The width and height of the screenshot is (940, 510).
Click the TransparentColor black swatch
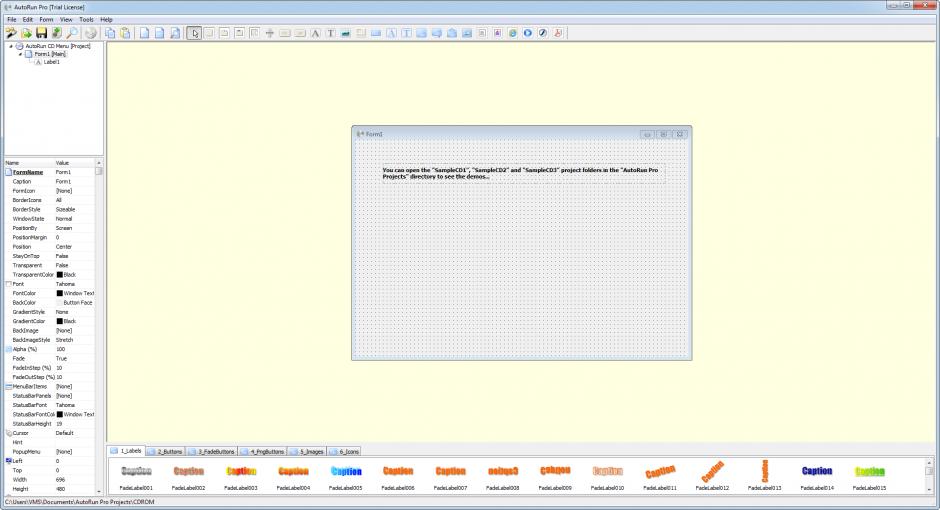click(x=59, y=274)
